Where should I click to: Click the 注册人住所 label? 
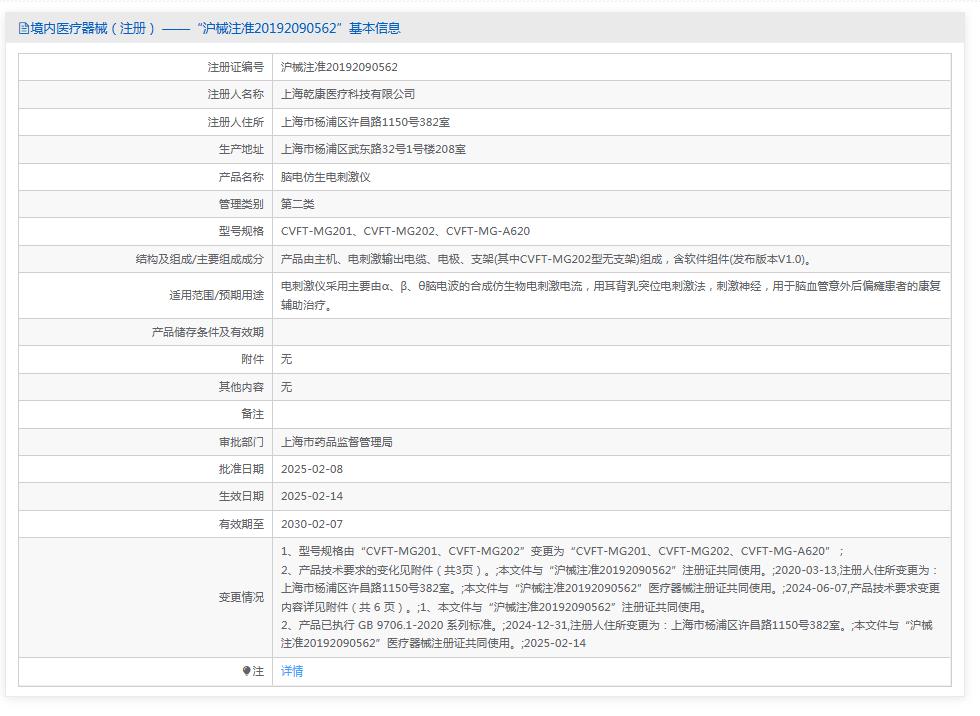(x=236, y=122)
